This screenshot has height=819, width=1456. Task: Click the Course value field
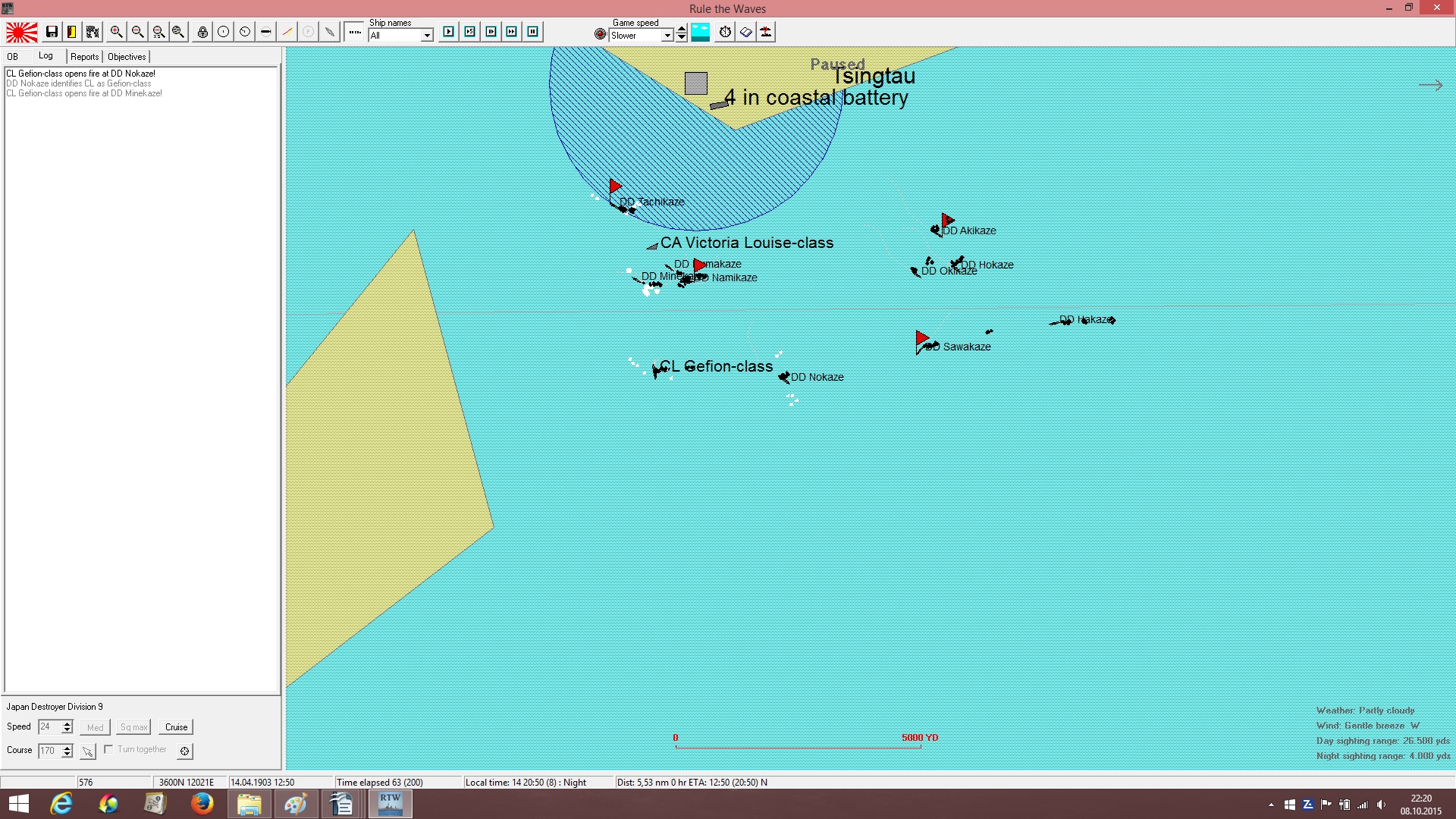pos(49,751)
